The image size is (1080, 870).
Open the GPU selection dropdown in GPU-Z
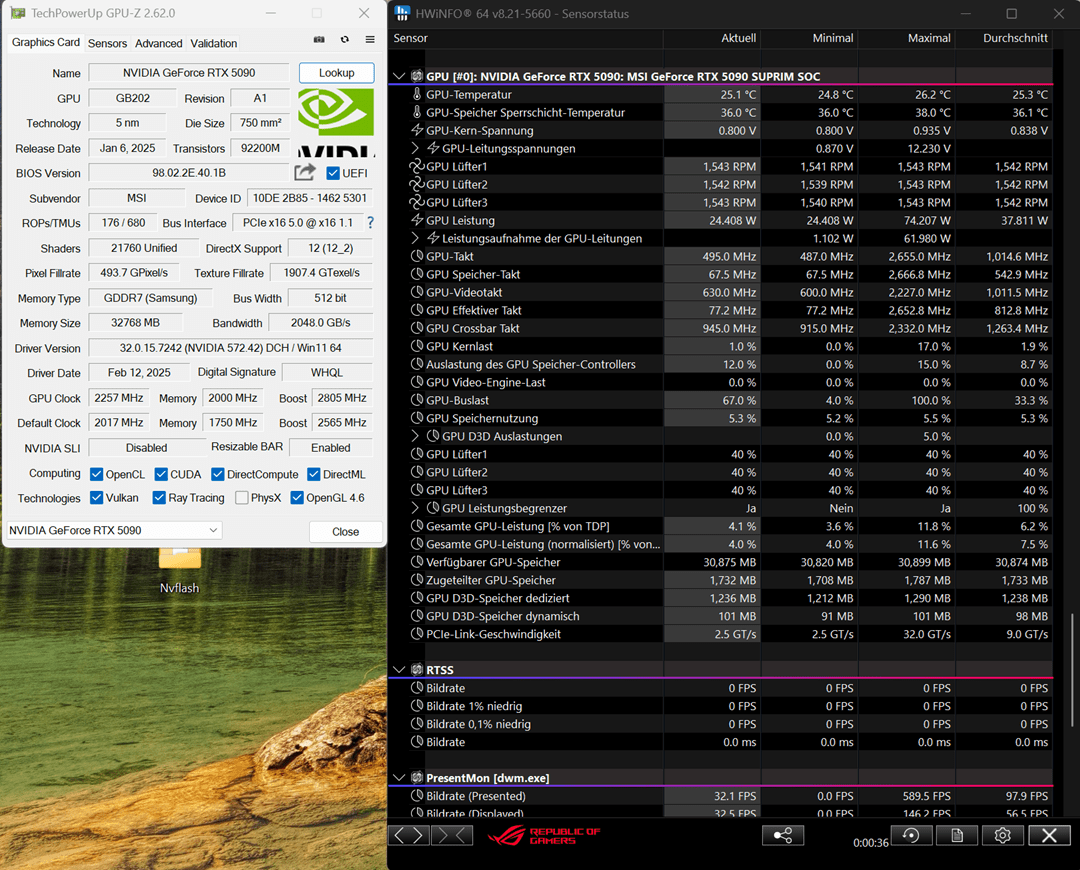coord(114,530)
